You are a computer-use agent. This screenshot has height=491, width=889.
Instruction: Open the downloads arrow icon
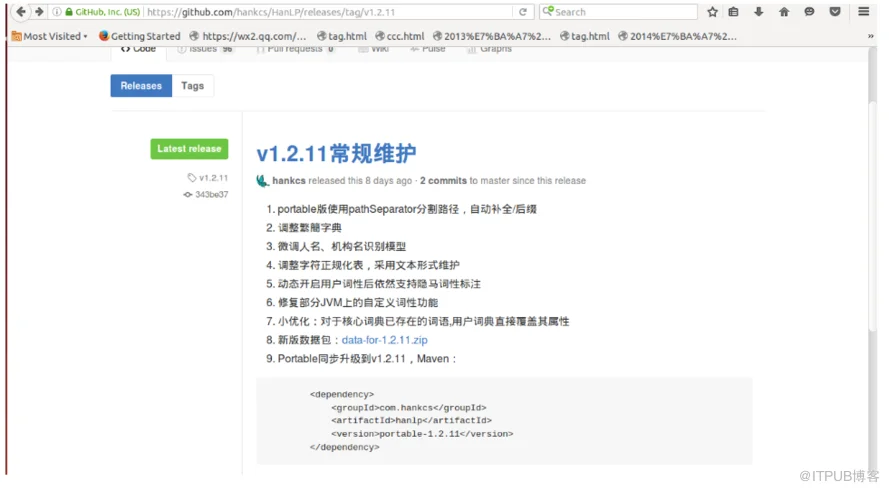click(x=759, y=12)
